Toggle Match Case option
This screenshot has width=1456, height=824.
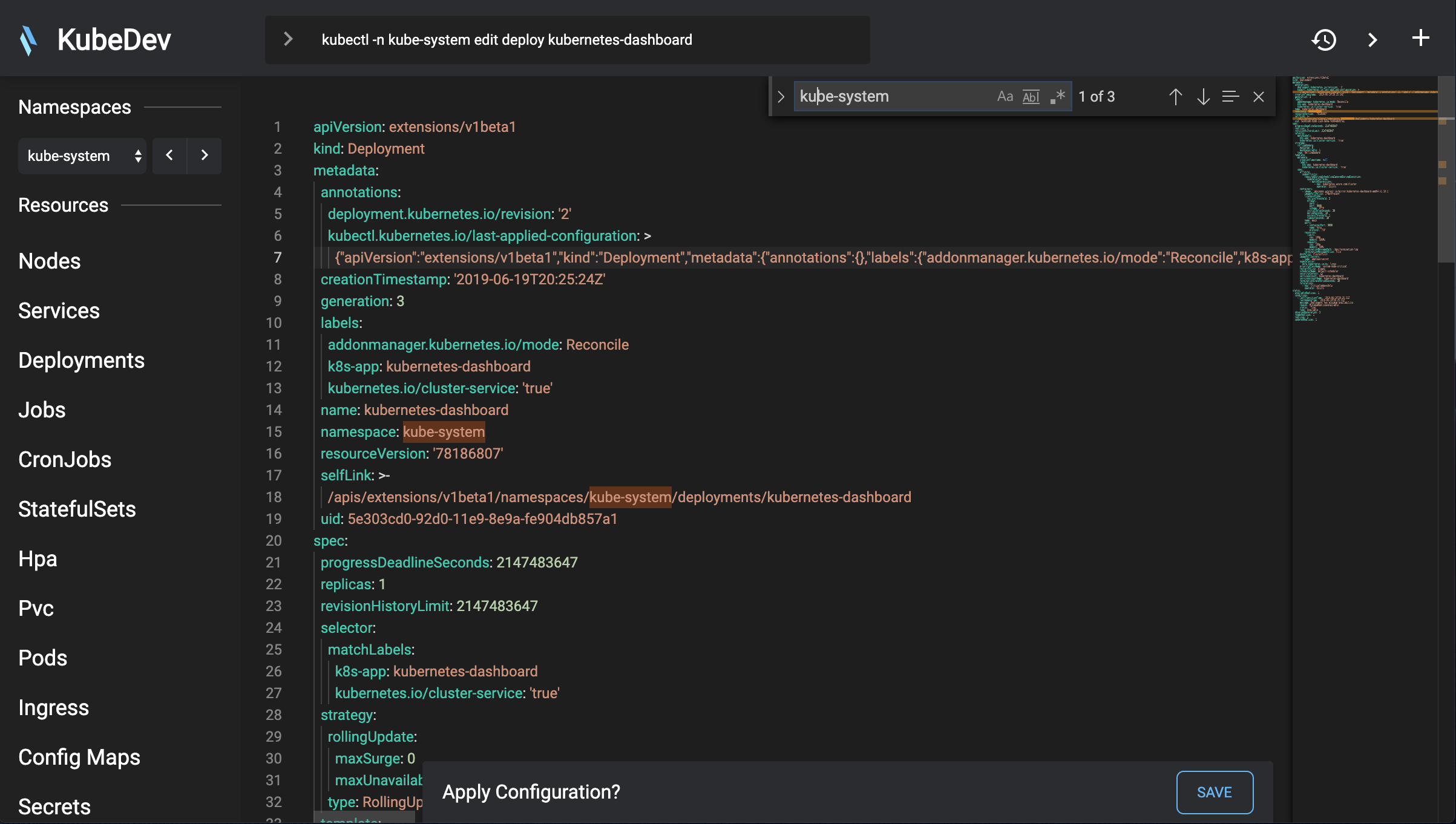1005,96
